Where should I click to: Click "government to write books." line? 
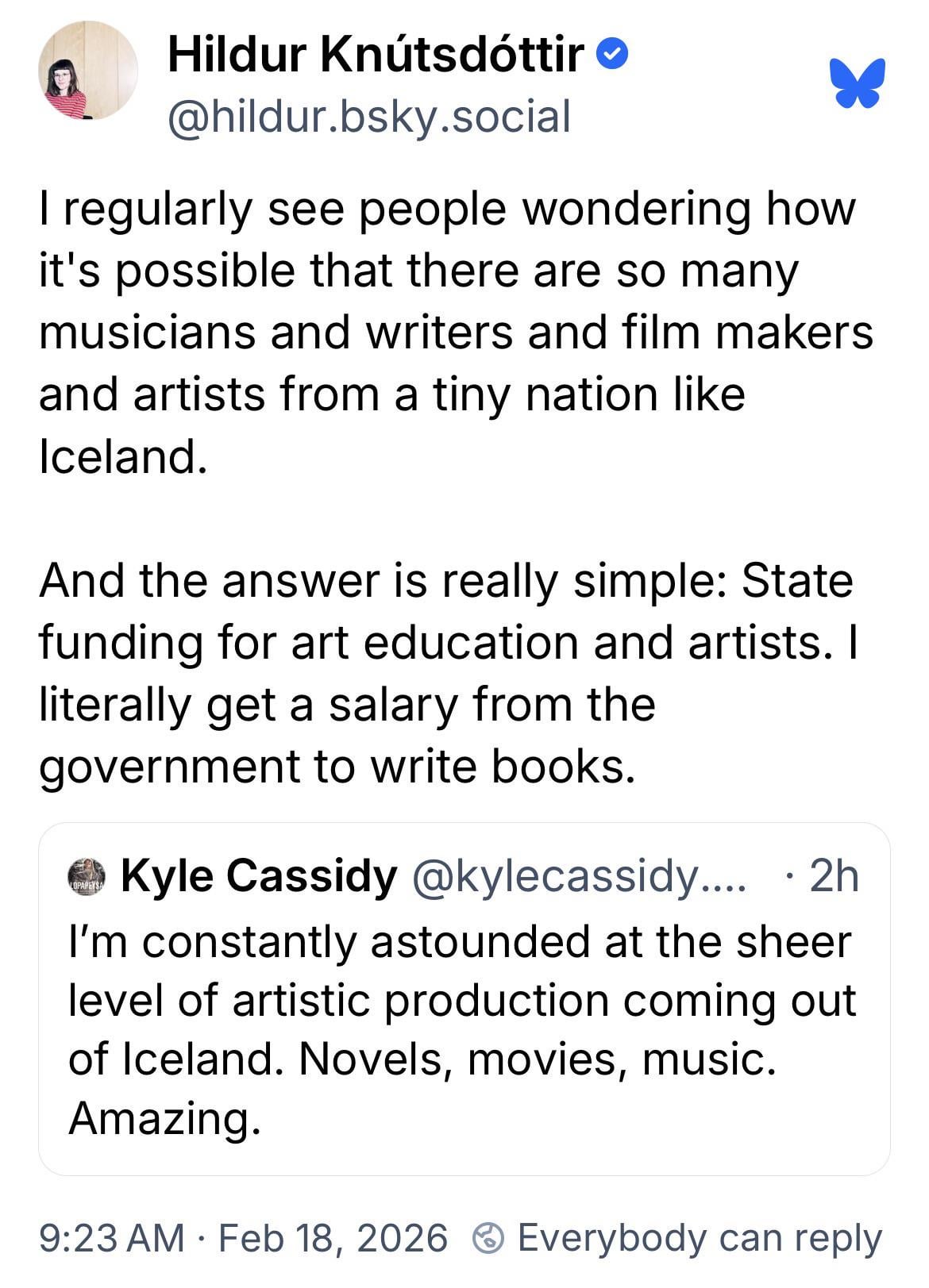(337, 766)
